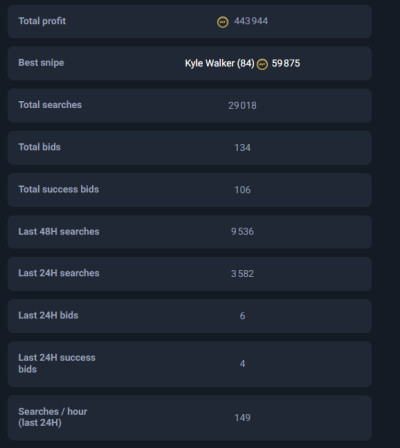The width and height of the screenshot is (400, 448).
Task: Click the 59 875 snipe price
Action: coord(286,63)
